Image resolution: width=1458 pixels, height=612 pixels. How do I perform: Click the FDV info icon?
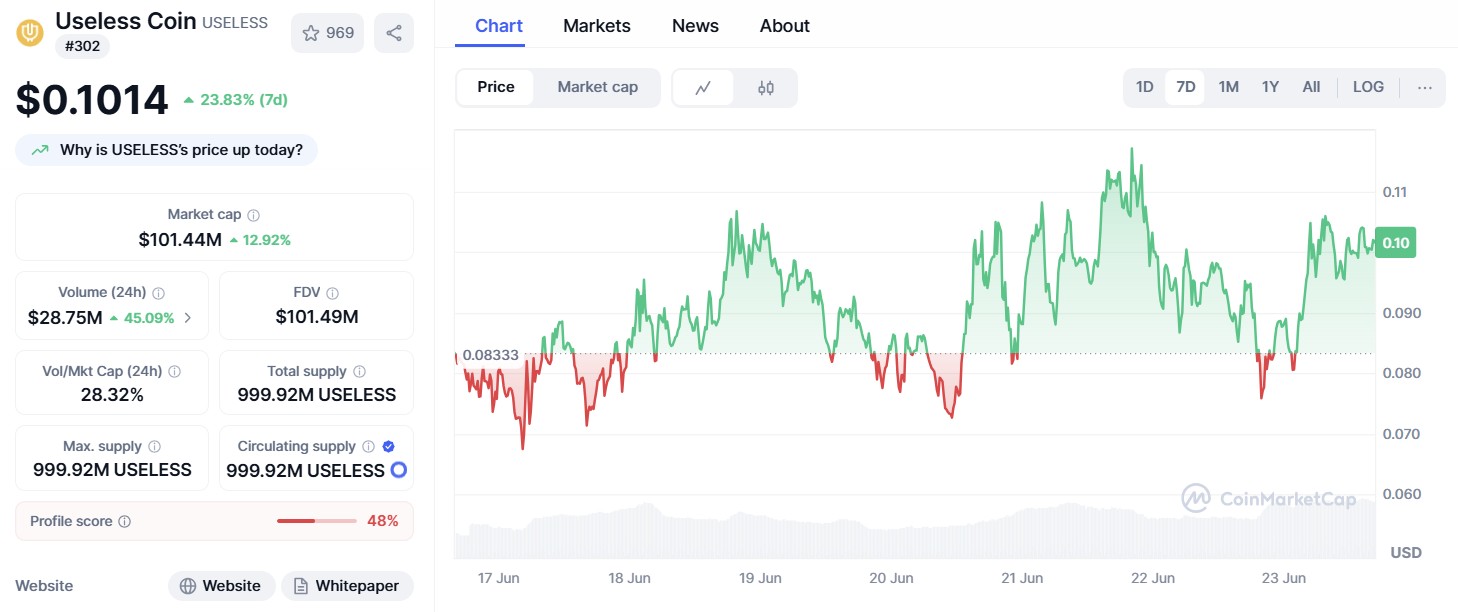pyautogui.click(x=332, y=293)
